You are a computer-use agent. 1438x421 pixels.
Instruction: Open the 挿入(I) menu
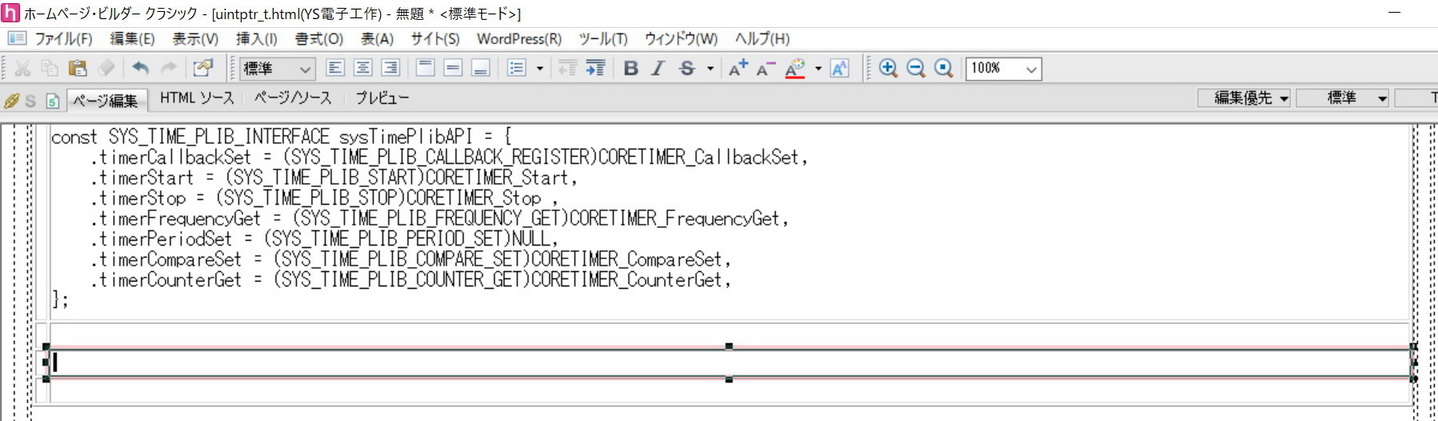[256, 39]
